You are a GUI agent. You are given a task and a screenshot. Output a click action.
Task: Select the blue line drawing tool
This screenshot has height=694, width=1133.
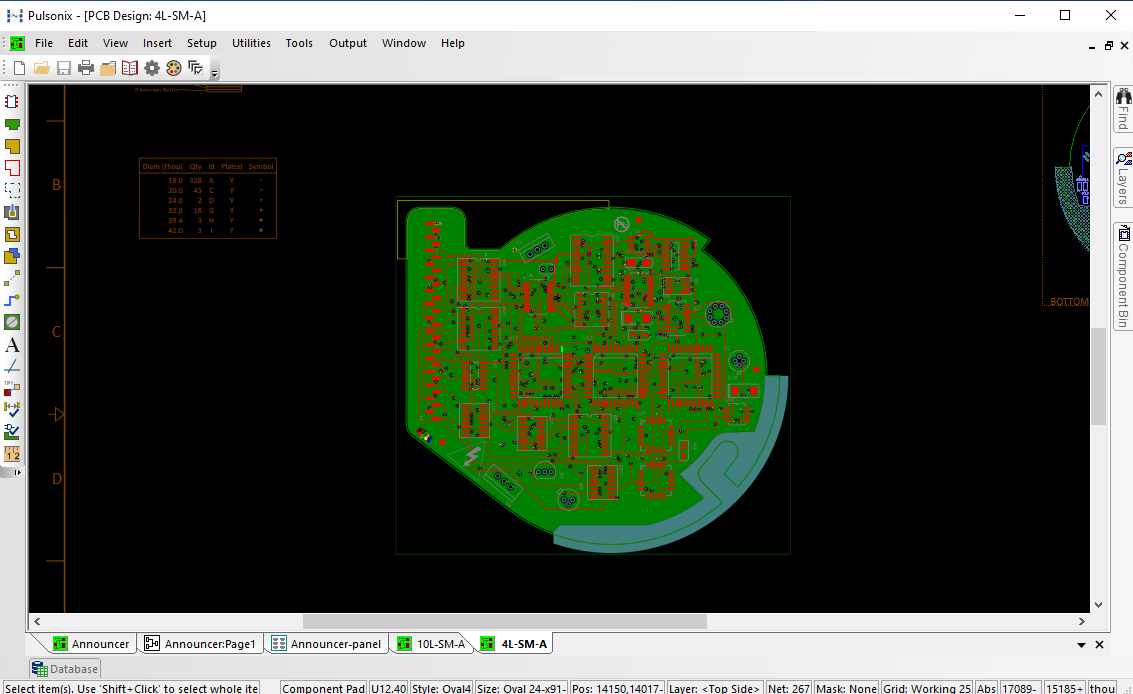12,367
